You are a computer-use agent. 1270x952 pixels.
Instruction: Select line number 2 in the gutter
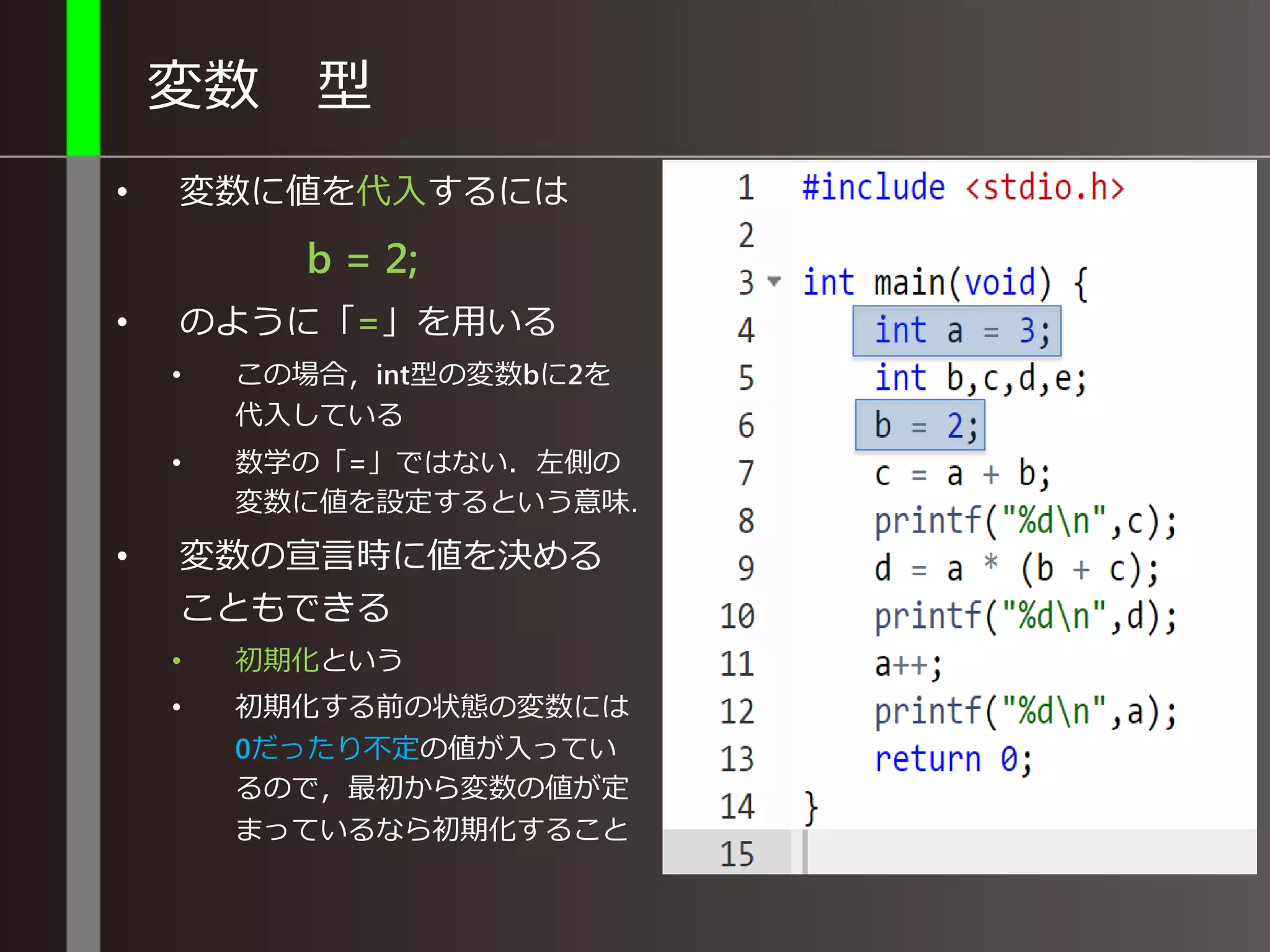pos(746,235)
